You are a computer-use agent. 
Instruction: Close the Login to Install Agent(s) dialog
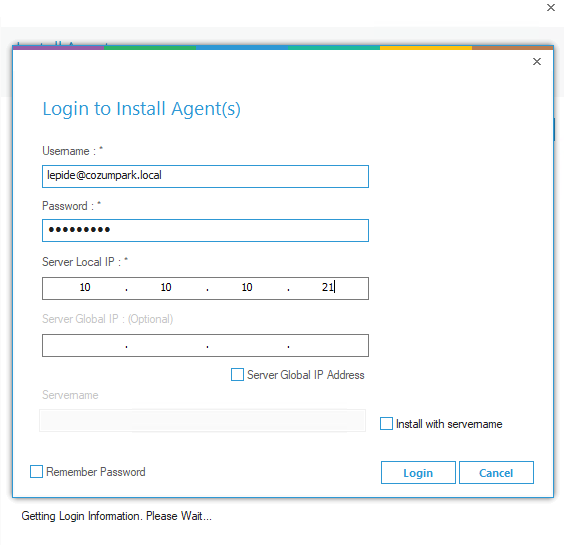pyautogui.click(x=537, y=62)
